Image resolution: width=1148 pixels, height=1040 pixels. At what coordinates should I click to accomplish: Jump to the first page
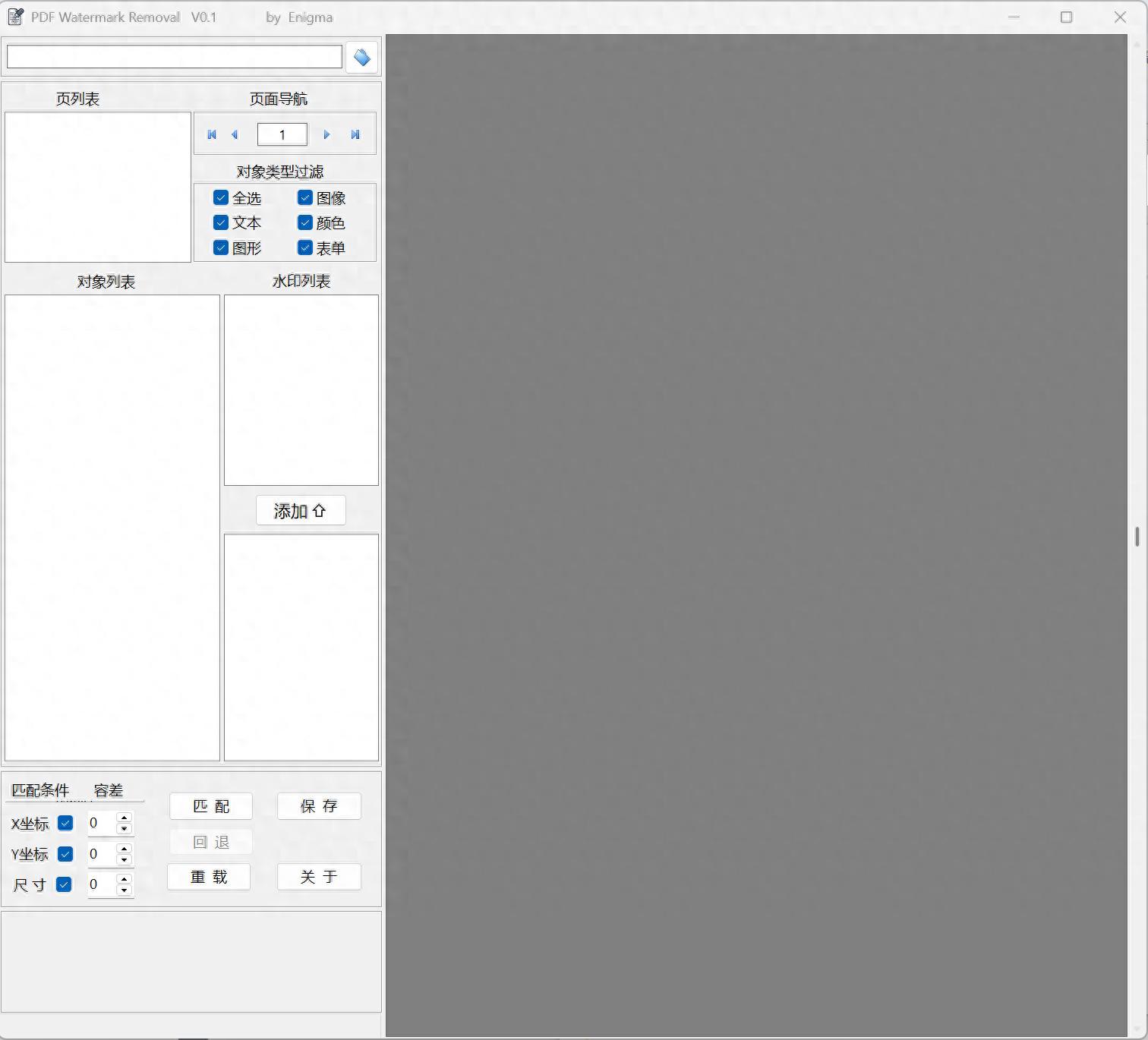click(212, 134)
